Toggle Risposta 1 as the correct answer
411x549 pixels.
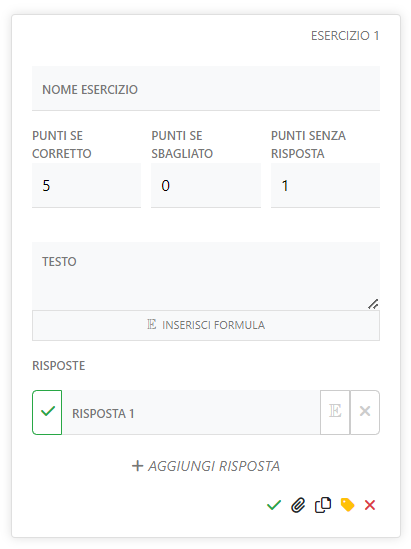click(x=47, y=412)
